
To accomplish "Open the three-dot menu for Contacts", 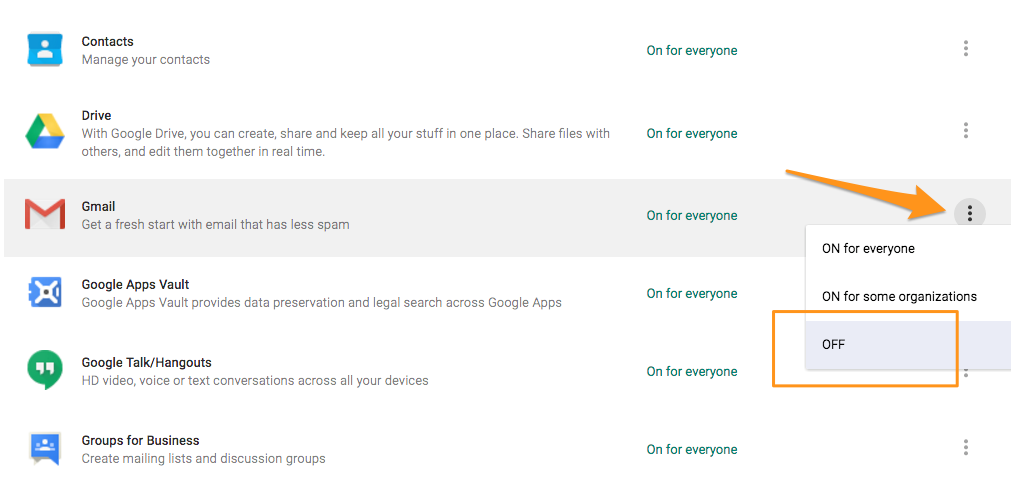I will coord(966,49).
